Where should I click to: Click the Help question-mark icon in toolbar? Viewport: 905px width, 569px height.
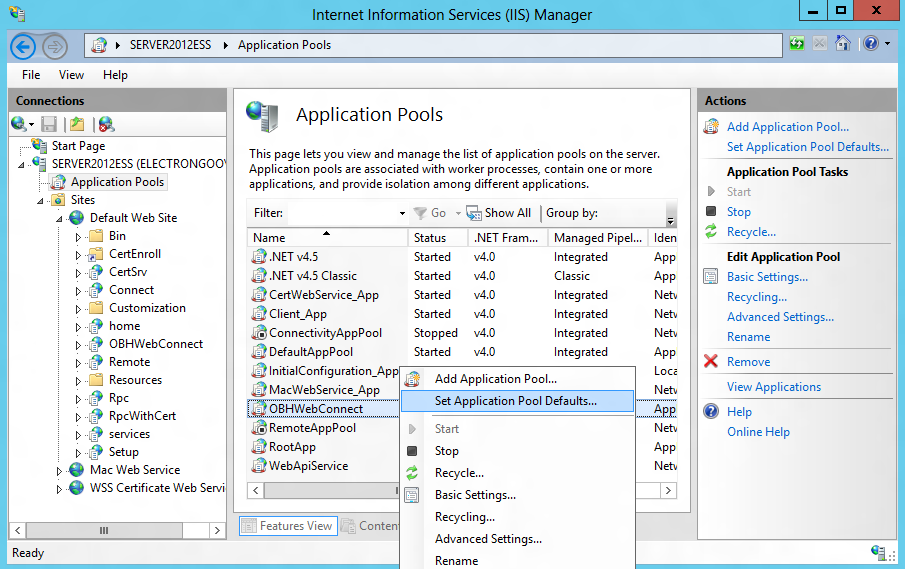point(871,44)
